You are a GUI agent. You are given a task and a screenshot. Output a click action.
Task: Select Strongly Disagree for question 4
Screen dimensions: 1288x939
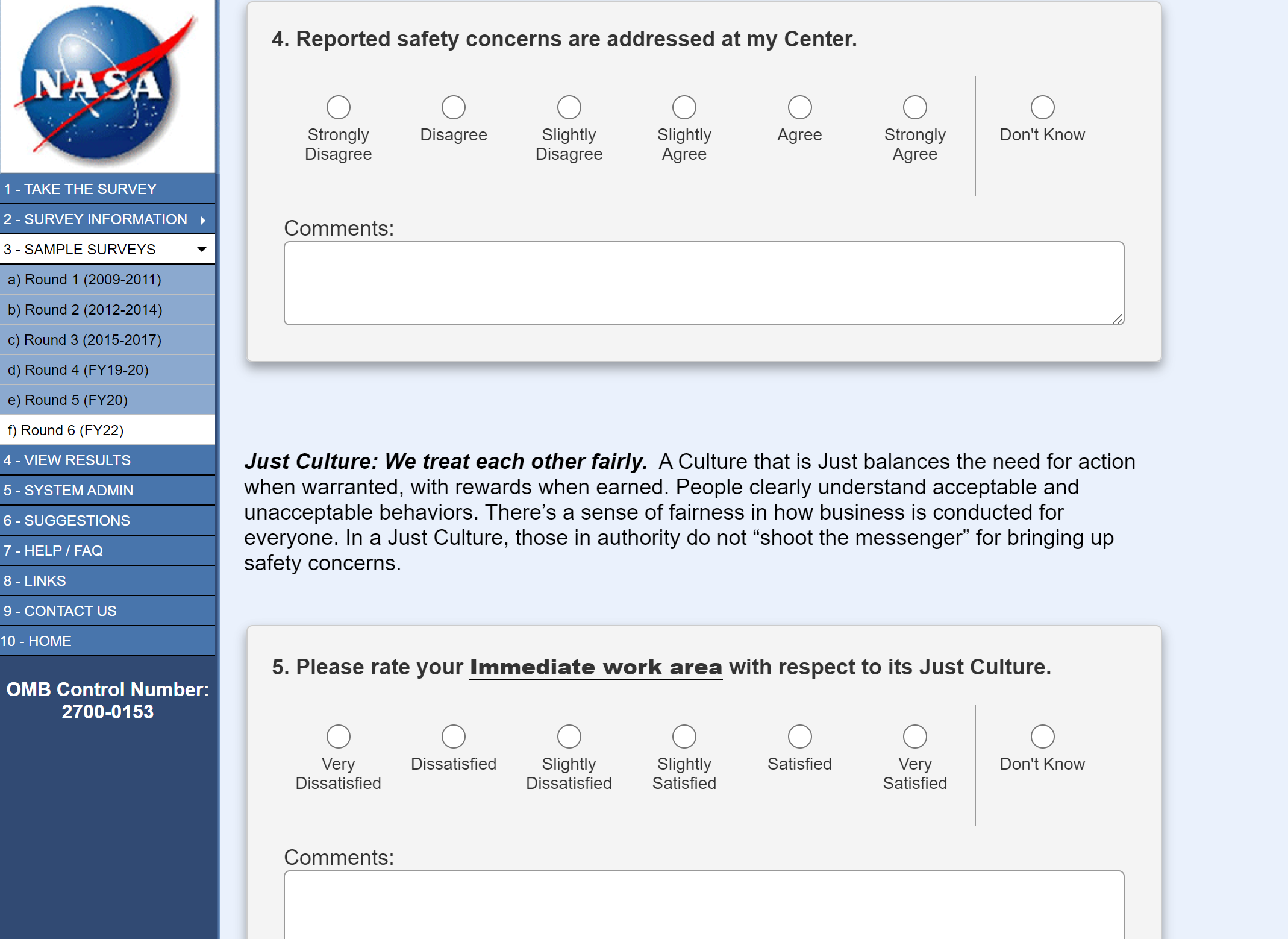[x=338, y=108]
